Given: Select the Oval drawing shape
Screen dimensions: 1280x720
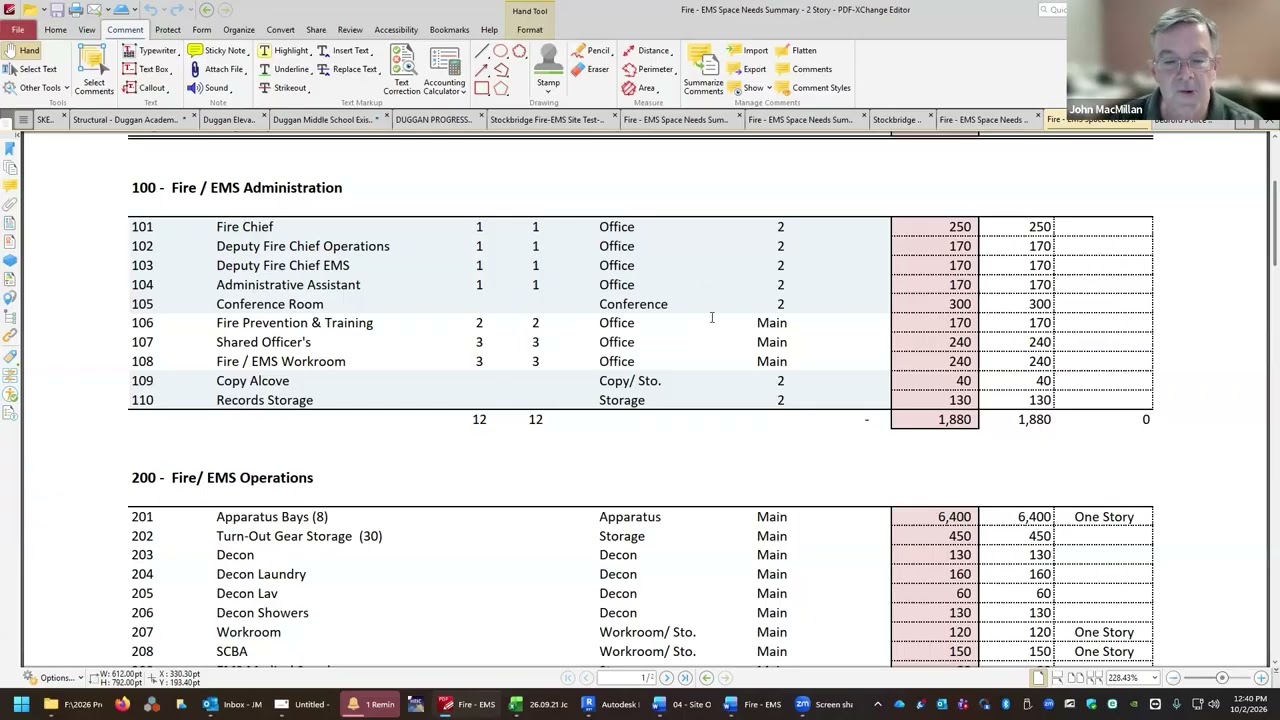Looking at the screenshot, I should tap(501, 51).
